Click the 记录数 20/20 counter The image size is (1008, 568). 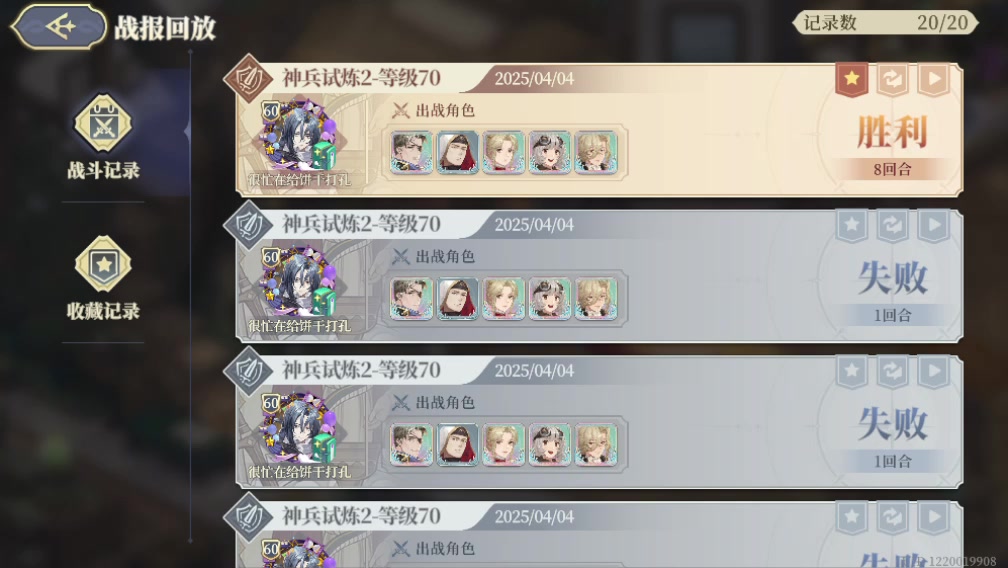click(x=885, y=22)
